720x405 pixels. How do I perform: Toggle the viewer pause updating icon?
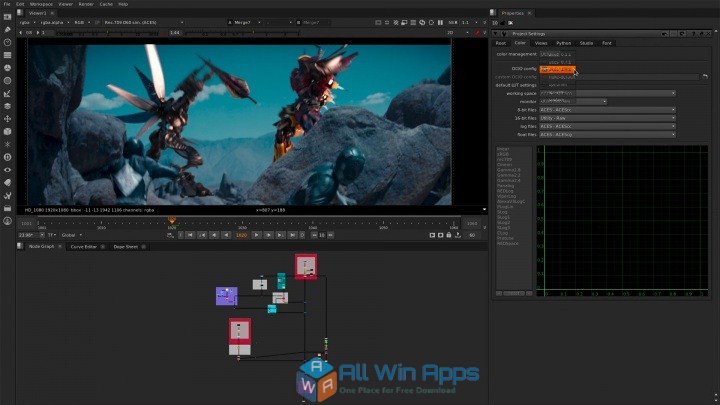click(x=440, y=22)
